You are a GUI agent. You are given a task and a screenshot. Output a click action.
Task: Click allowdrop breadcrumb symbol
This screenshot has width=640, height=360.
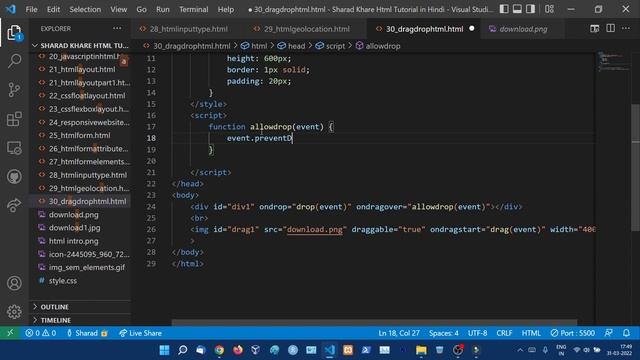[x=378, y=46]
